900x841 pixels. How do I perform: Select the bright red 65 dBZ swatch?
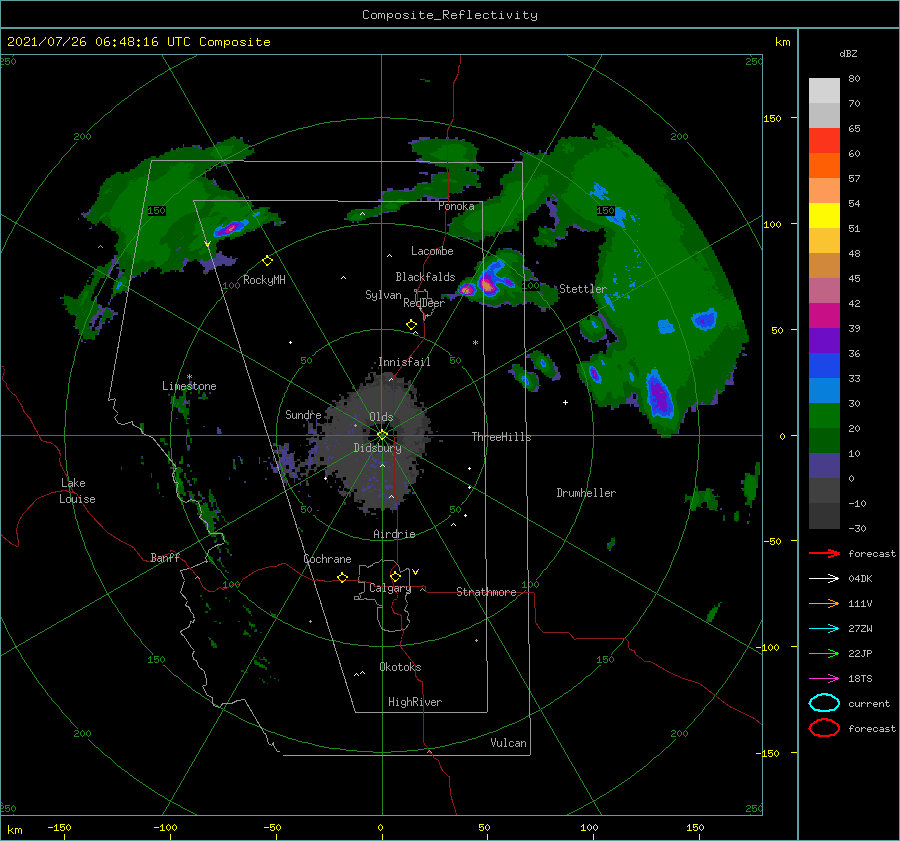pos(824,140)
